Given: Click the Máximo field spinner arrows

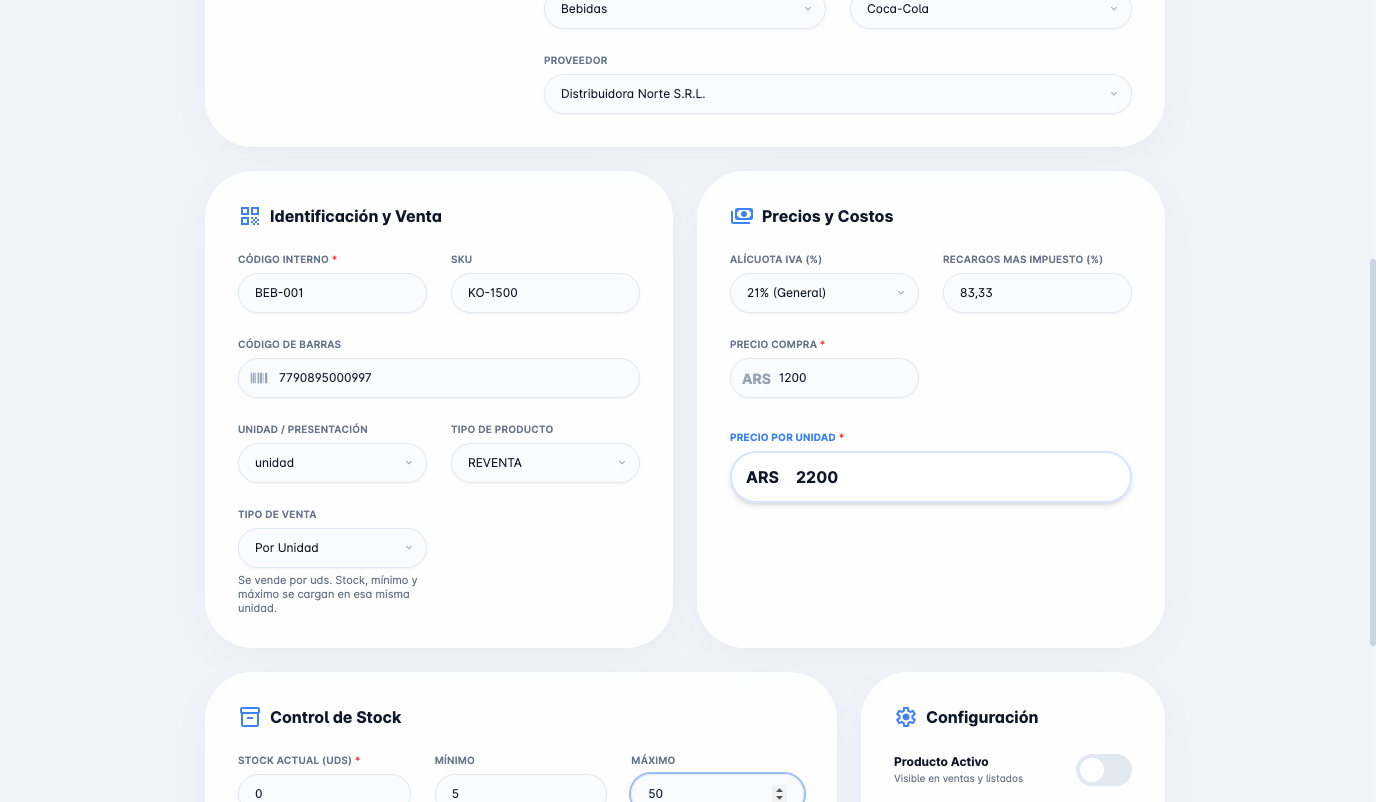Looking at the screenshot, I should click(x=780, y=793).
